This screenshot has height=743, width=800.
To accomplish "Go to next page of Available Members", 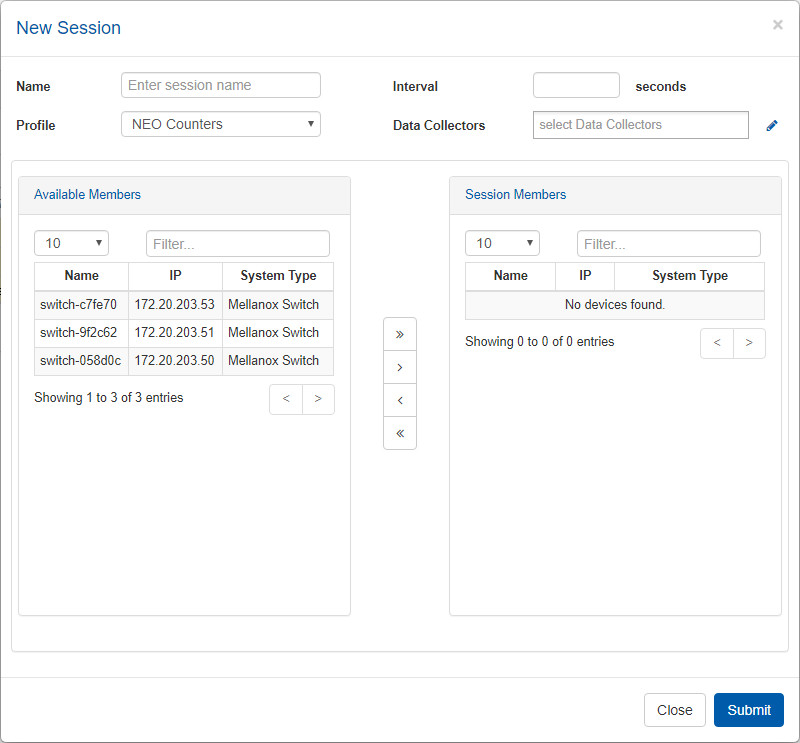I will [x=318, y=399].
